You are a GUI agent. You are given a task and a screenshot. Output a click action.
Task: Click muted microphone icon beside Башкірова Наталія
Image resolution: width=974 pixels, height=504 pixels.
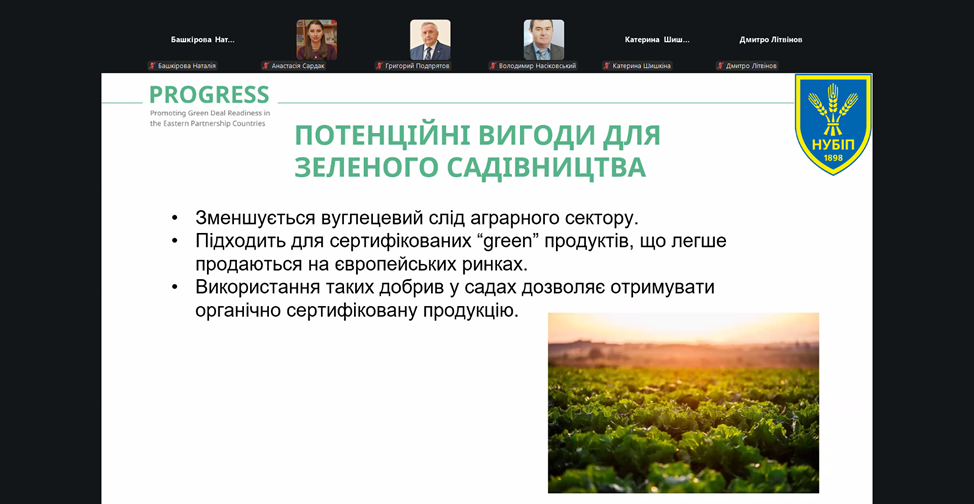(152, 66)
